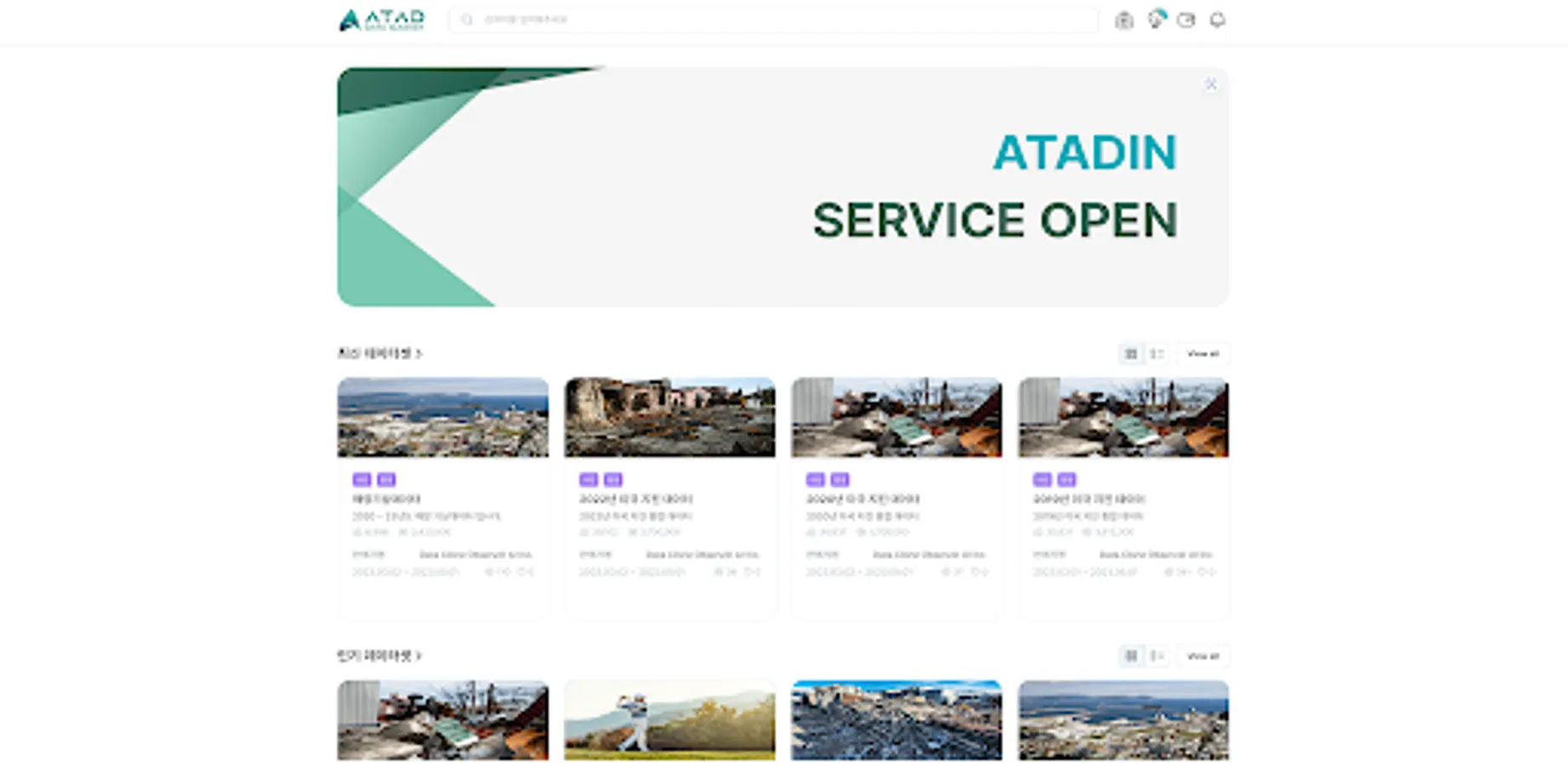
Task: Click the second purple tag on the ruined buildings card
Action: (x=613, y=480)
